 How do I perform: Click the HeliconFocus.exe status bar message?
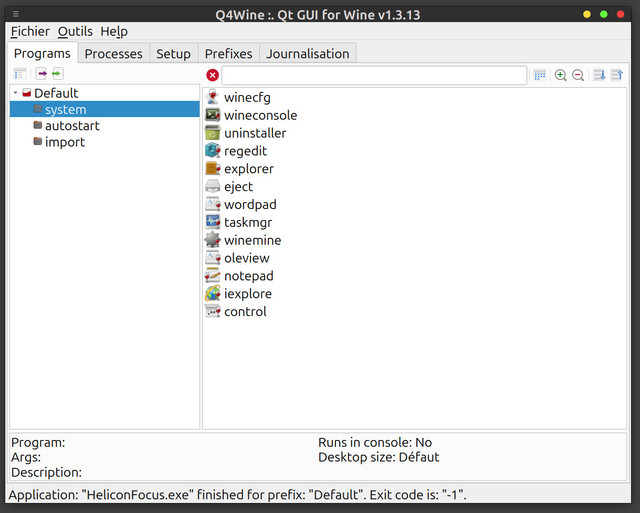[237, 495]
